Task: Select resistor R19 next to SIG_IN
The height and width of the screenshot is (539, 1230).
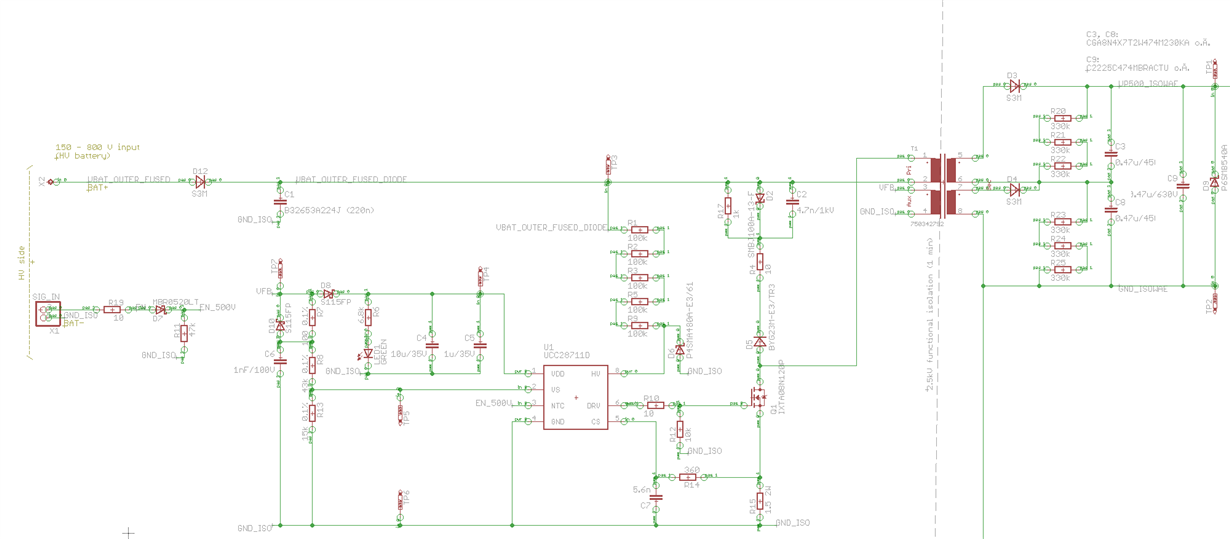Action: pyautogui.click(x=112, y=310)
